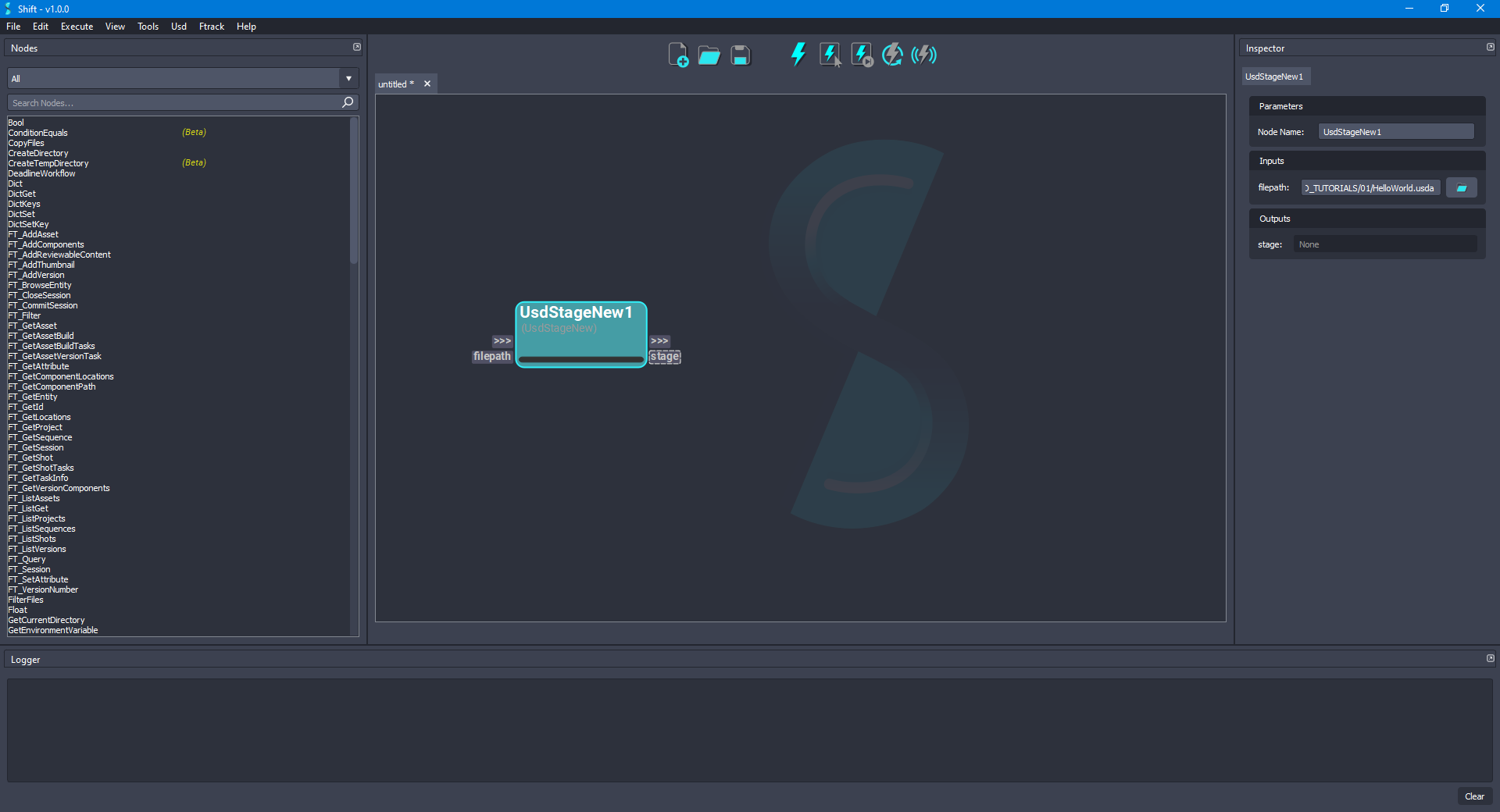Undock the Inspector panel with its float button
Viewport: 1500px width, 812px height.
coord(1490,48)
